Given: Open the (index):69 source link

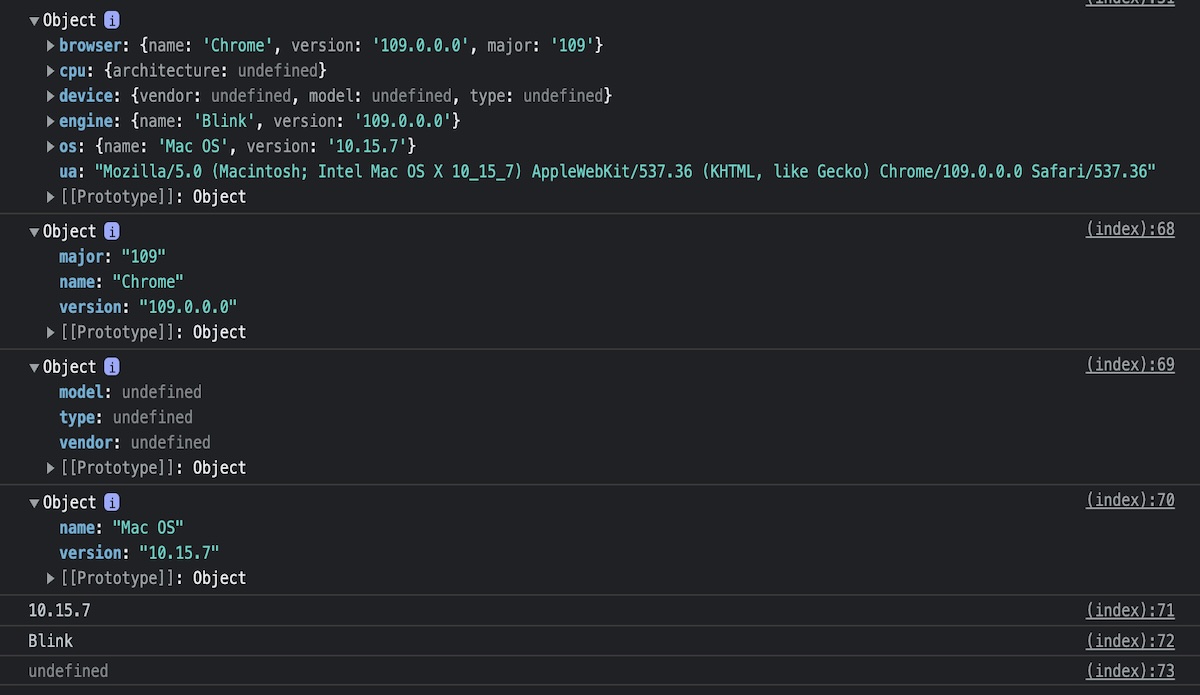Looking at the screenshot, I should click(x=1129, y=365).
